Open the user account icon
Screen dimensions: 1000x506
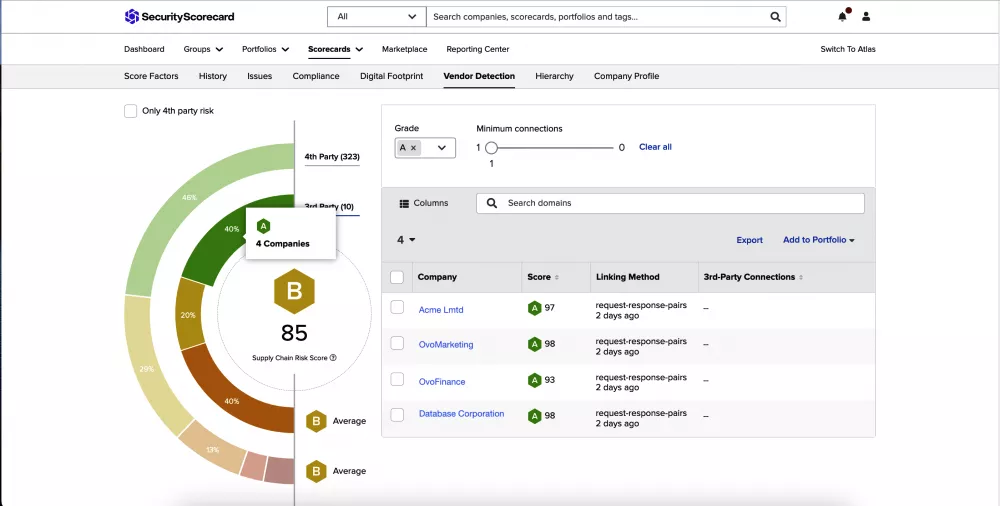[x=865, y=17]
